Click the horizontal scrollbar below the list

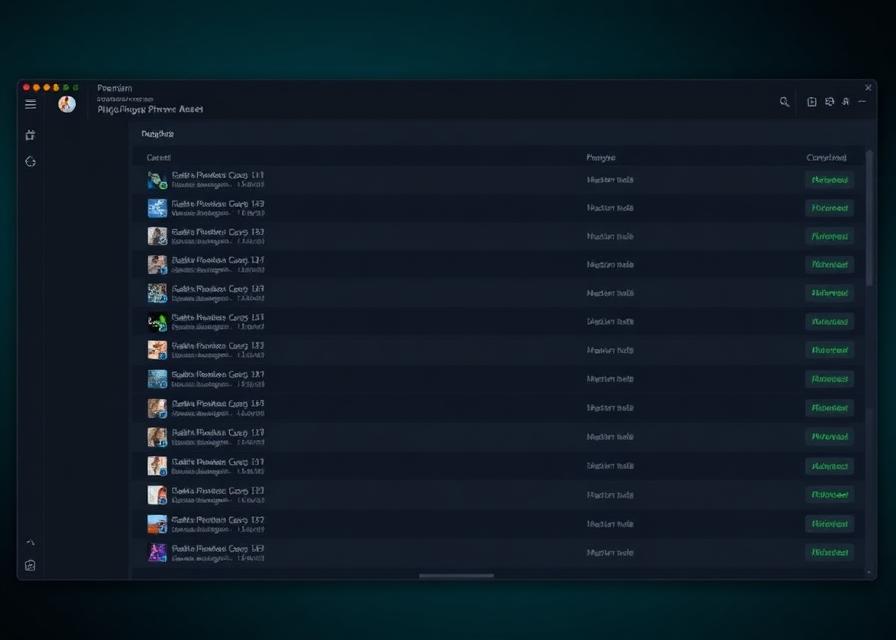tap(456, 576)
